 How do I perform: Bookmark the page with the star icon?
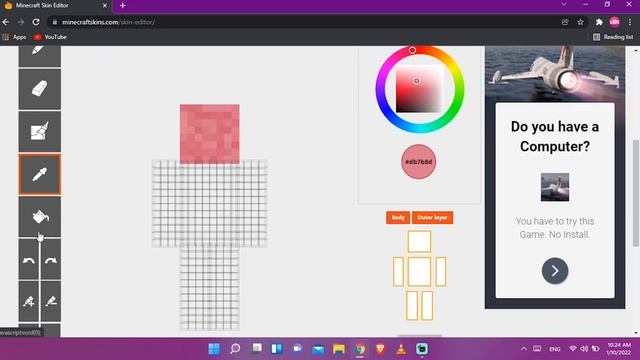click(x=580, y=22)
